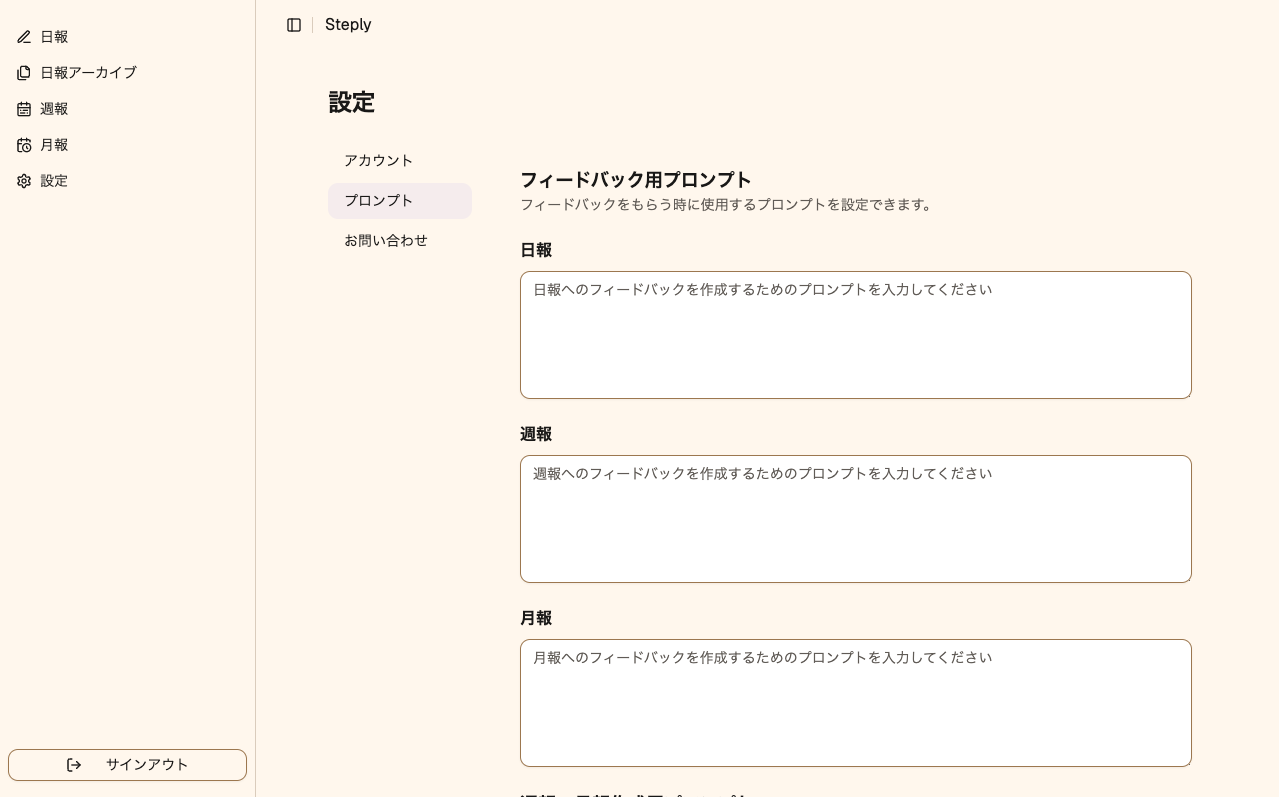Focus the 日報 feedback prompt text area
This screenshot has width=1279, height=797.
(856, 335)
